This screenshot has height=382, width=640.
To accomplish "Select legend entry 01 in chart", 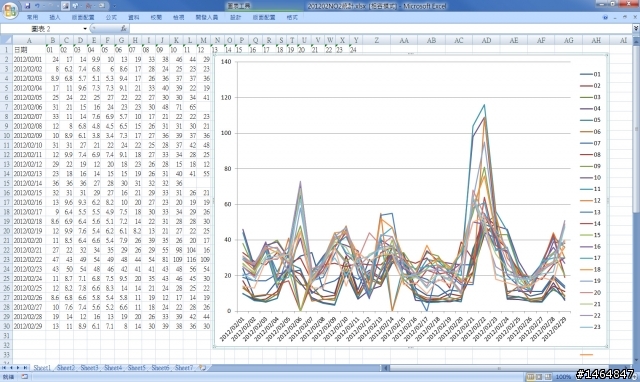I will [x=590, y=74].
